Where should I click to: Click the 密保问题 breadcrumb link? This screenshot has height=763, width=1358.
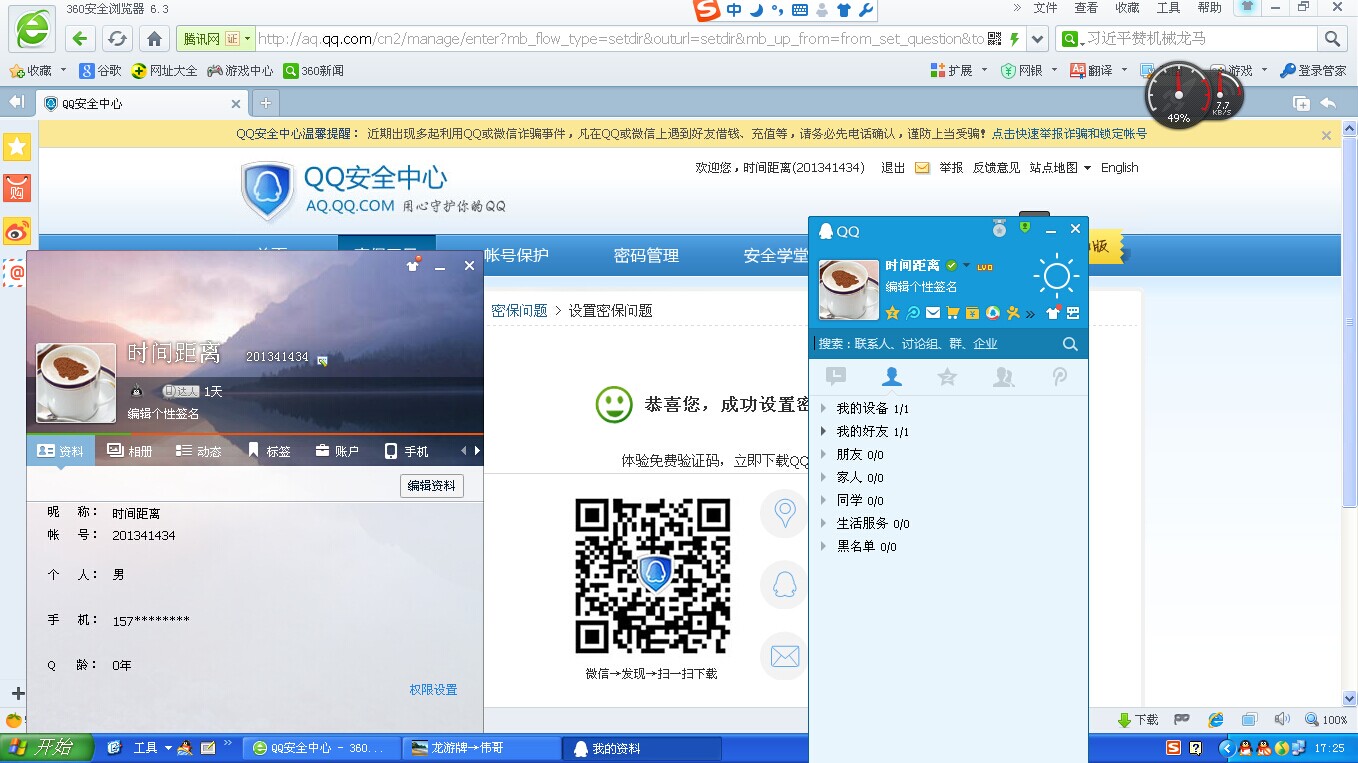point(519,311)
